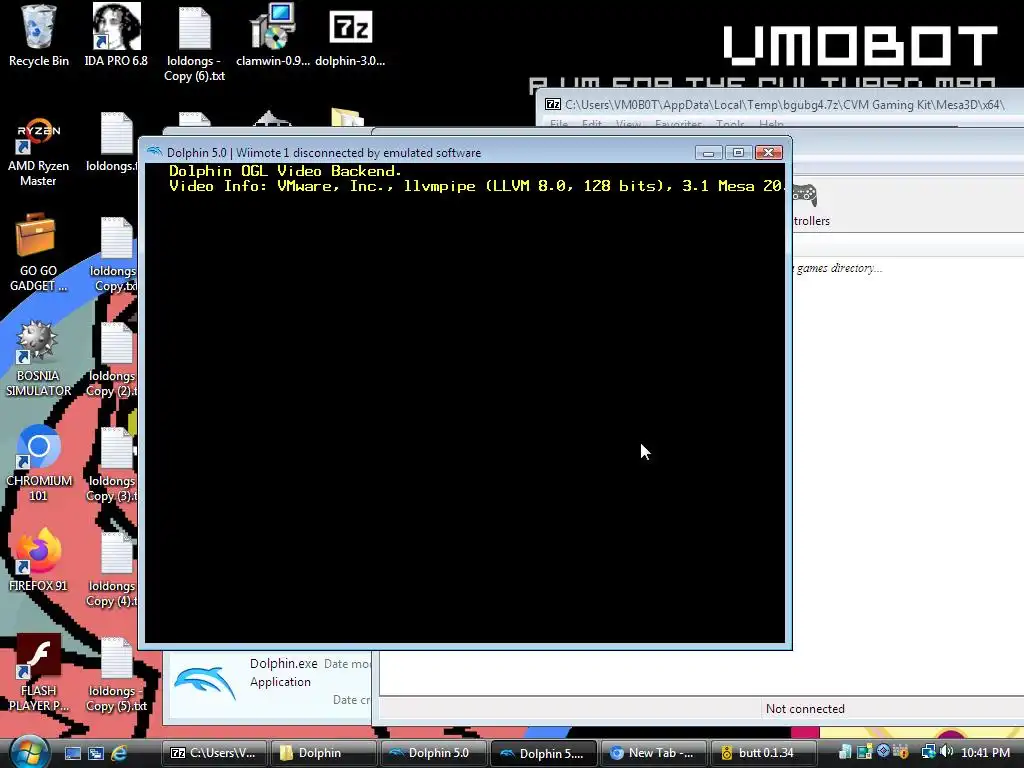Click the Controllers gamepad icon in Dolphin
The height and width of the screenshot is (768, 1024).
pyautogui.click(x=805, y=195)
